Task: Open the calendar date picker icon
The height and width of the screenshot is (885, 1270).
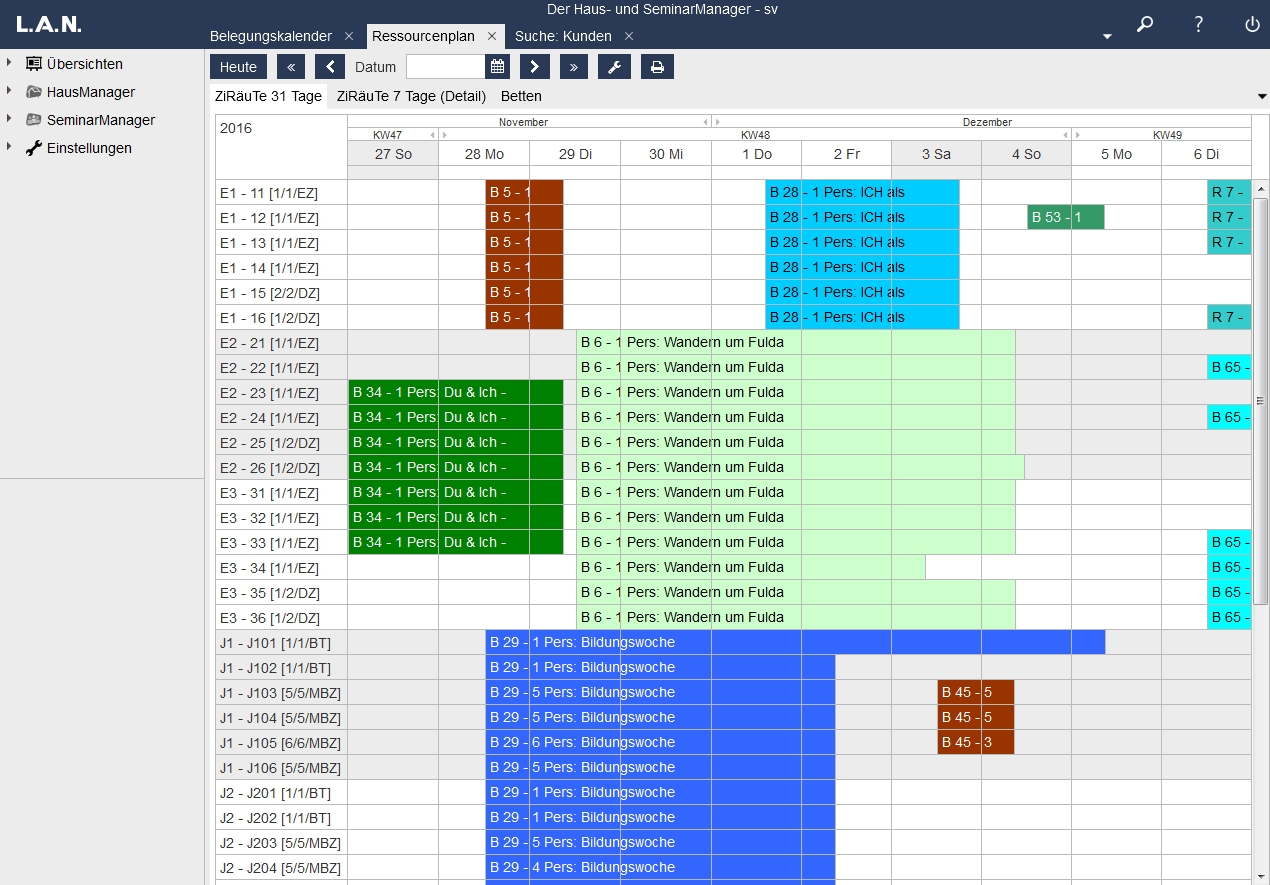Action: [497, 67]
